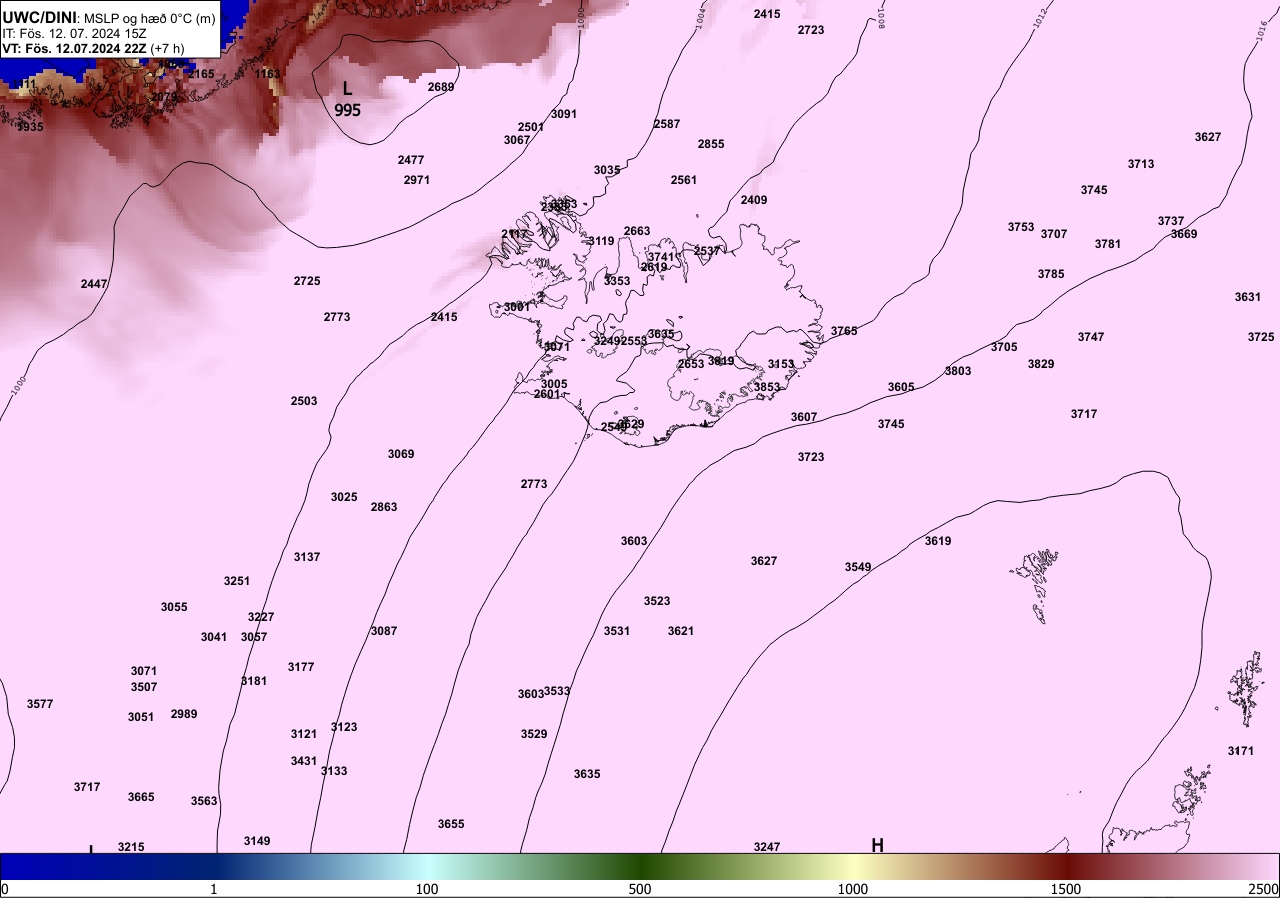Click the 2689 height value inside the low contour
This screenshot has height=898, width=1280.
coord(441,87)
